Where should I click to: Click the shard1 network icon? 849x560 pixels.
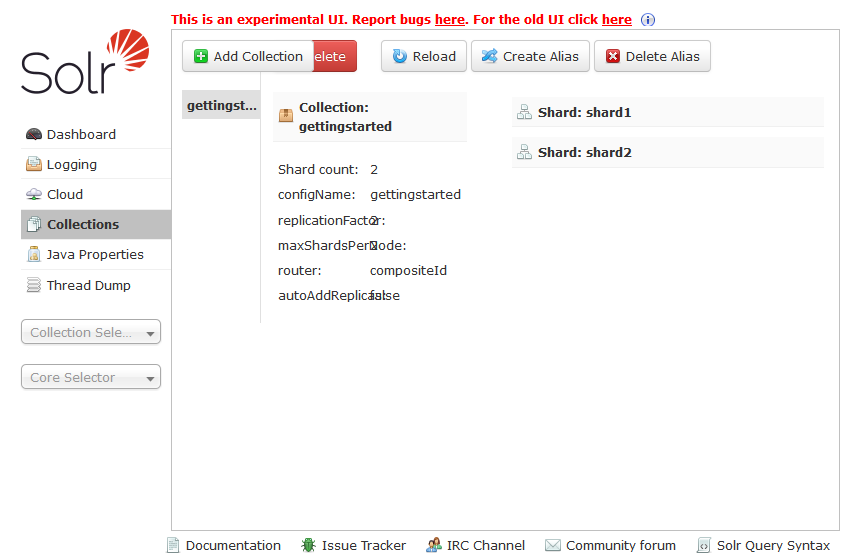coord(524,112)
